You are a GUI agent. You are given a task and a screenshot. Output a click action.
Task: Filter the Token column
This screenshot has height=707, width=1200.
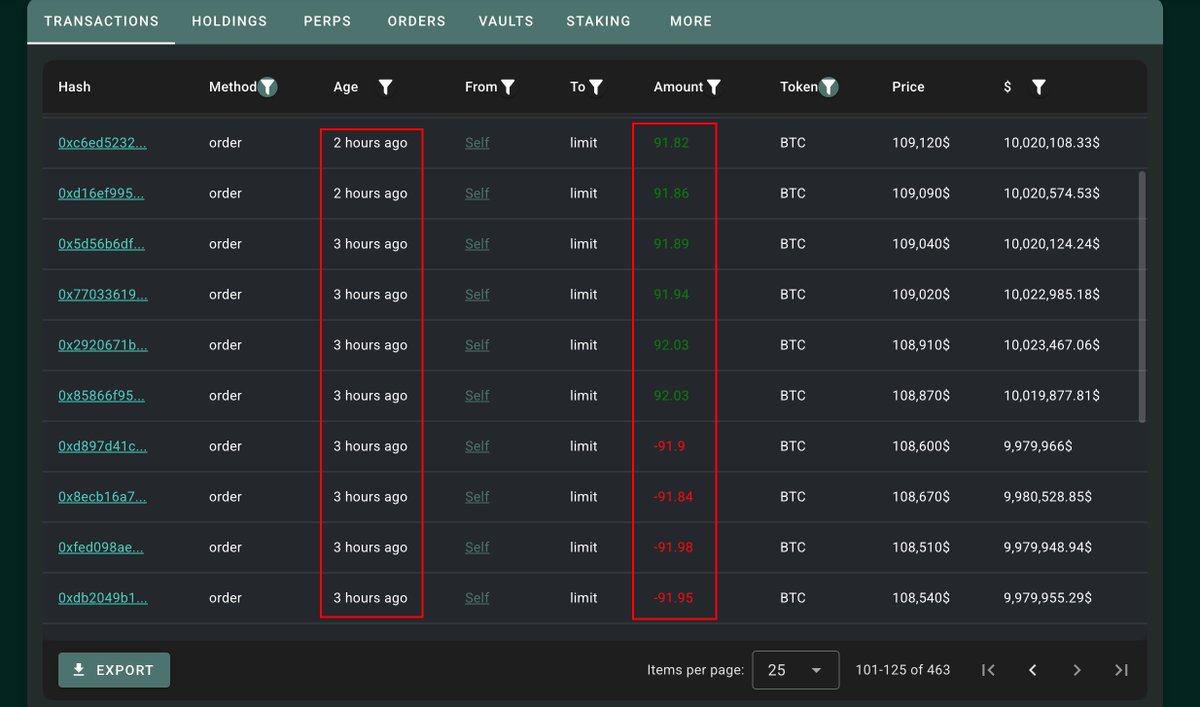tap(828, 87)
